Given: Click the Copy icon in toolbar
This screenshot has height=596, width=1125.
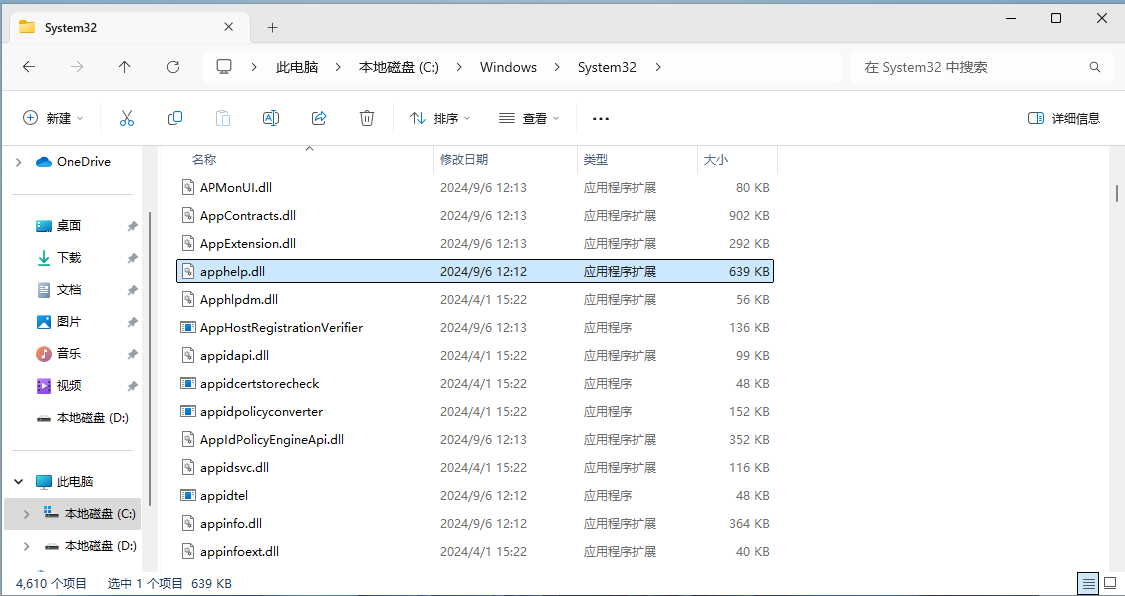Looking at the screenshot, I should (174, 118).
